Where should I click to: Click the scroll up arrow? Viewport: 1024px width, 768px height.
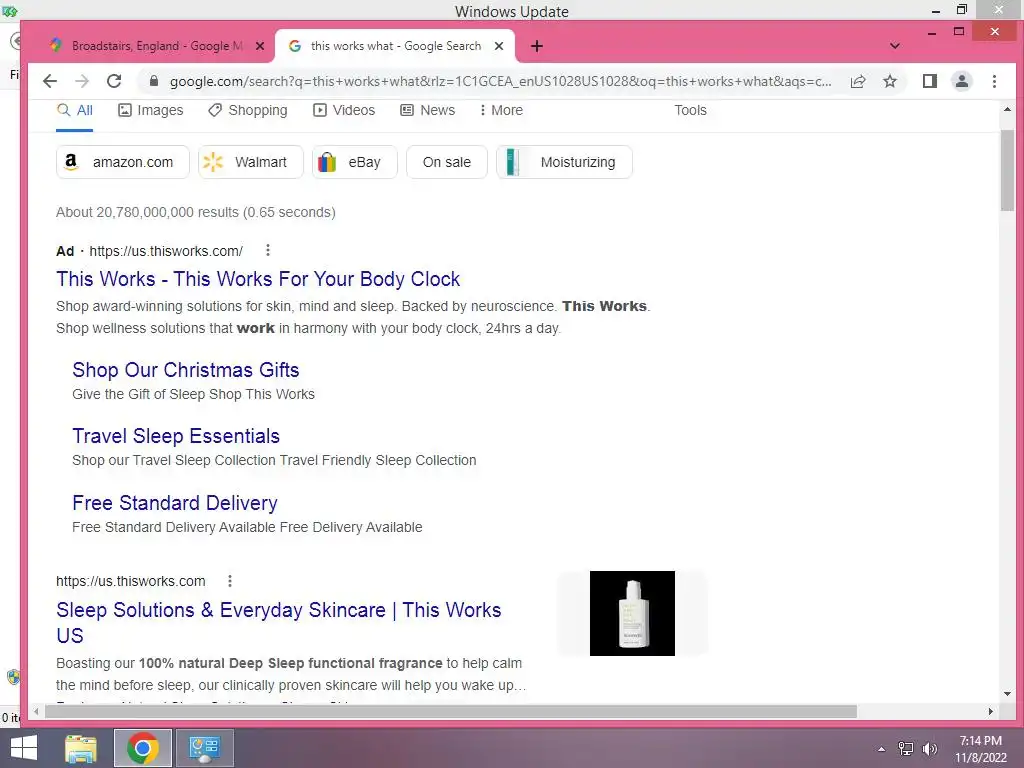click(1007, 110)
